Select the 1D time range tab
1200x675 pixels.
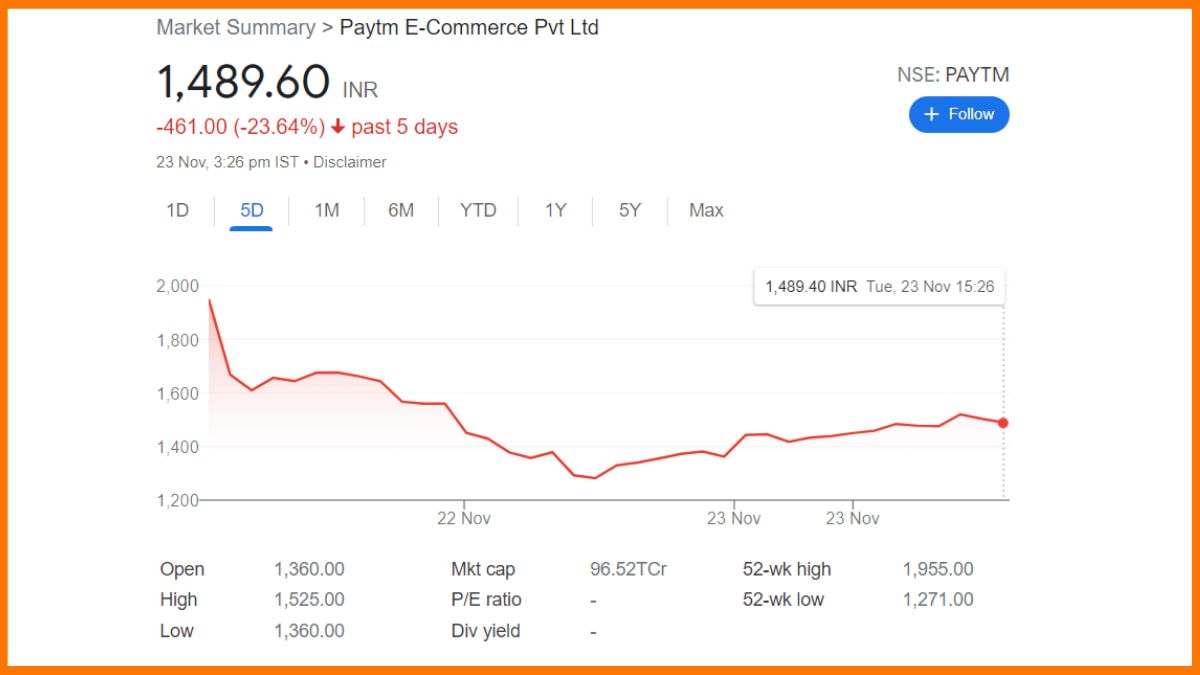point(177,210)
